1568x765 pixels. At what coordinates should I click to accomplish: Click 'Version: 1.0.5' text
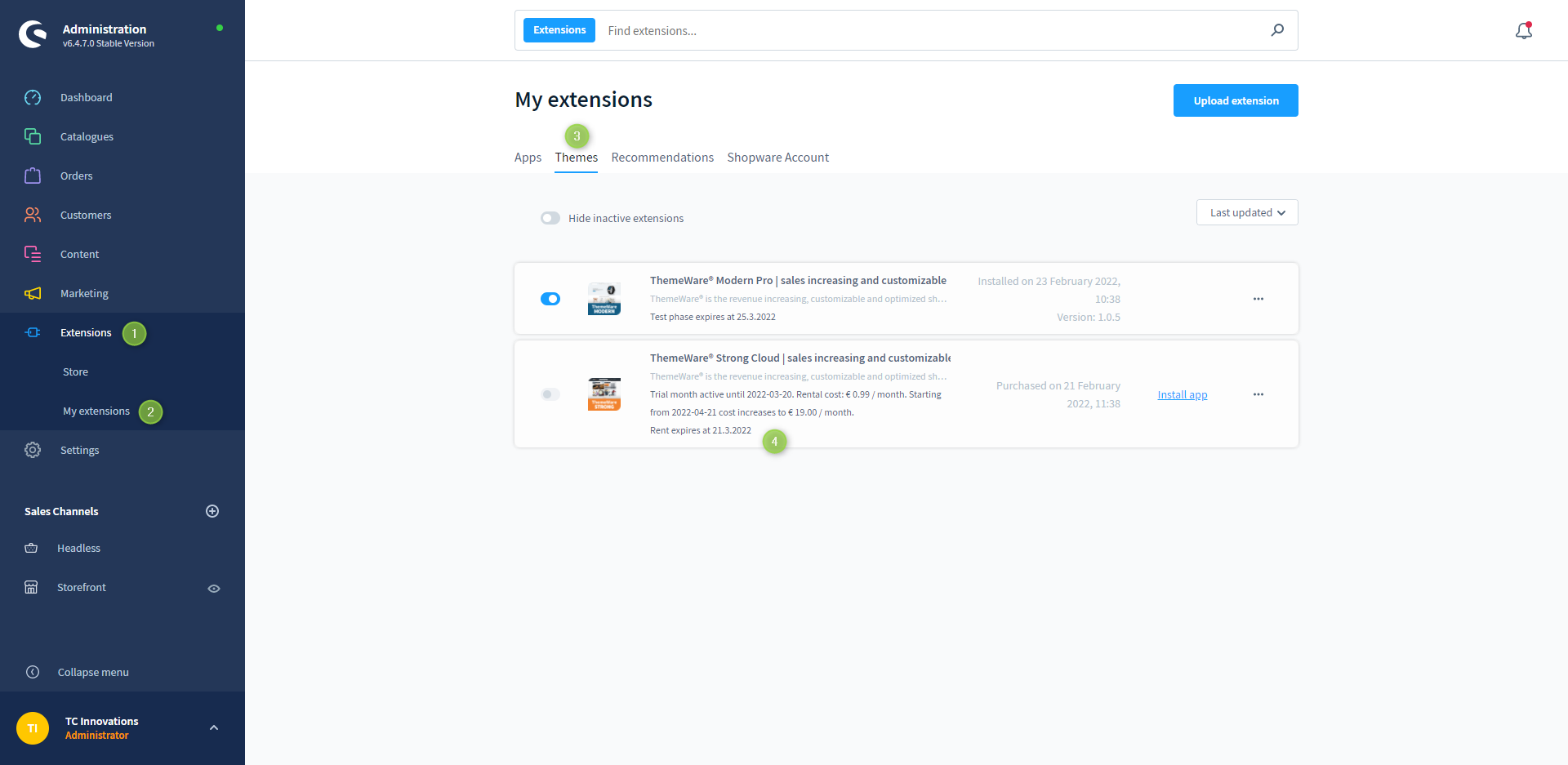(1089, 317)
